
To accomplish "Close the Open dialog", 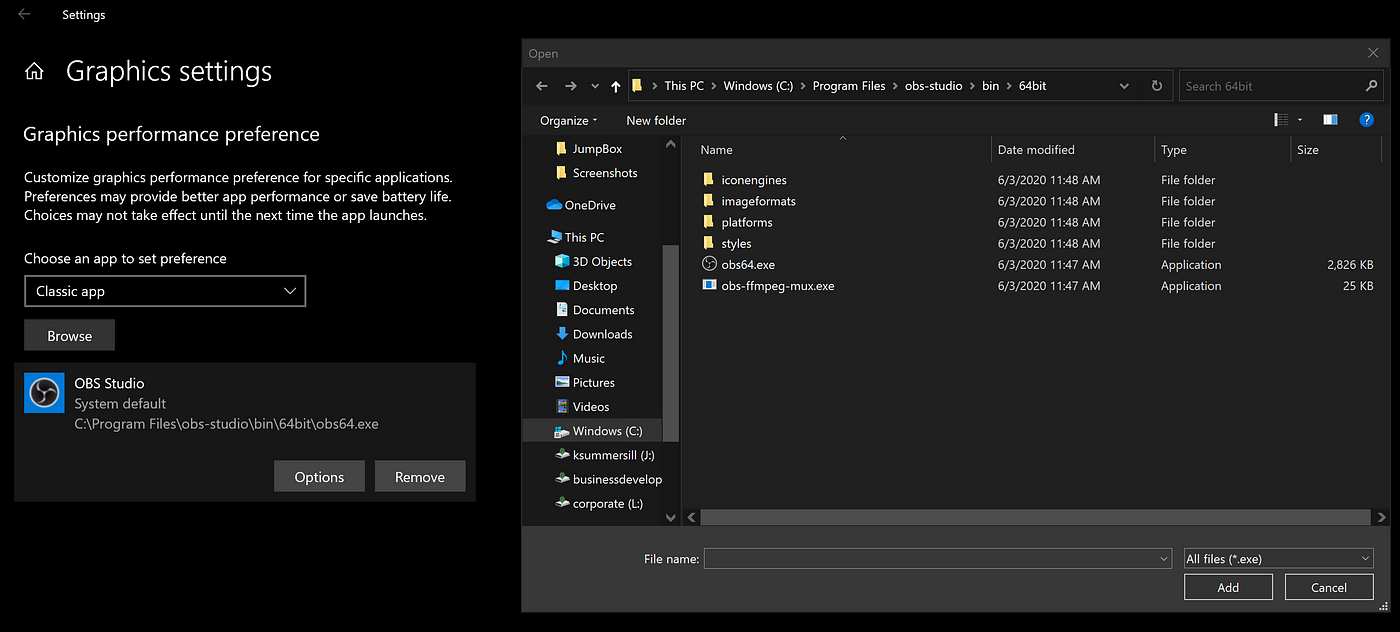I will click(1373, 53).
